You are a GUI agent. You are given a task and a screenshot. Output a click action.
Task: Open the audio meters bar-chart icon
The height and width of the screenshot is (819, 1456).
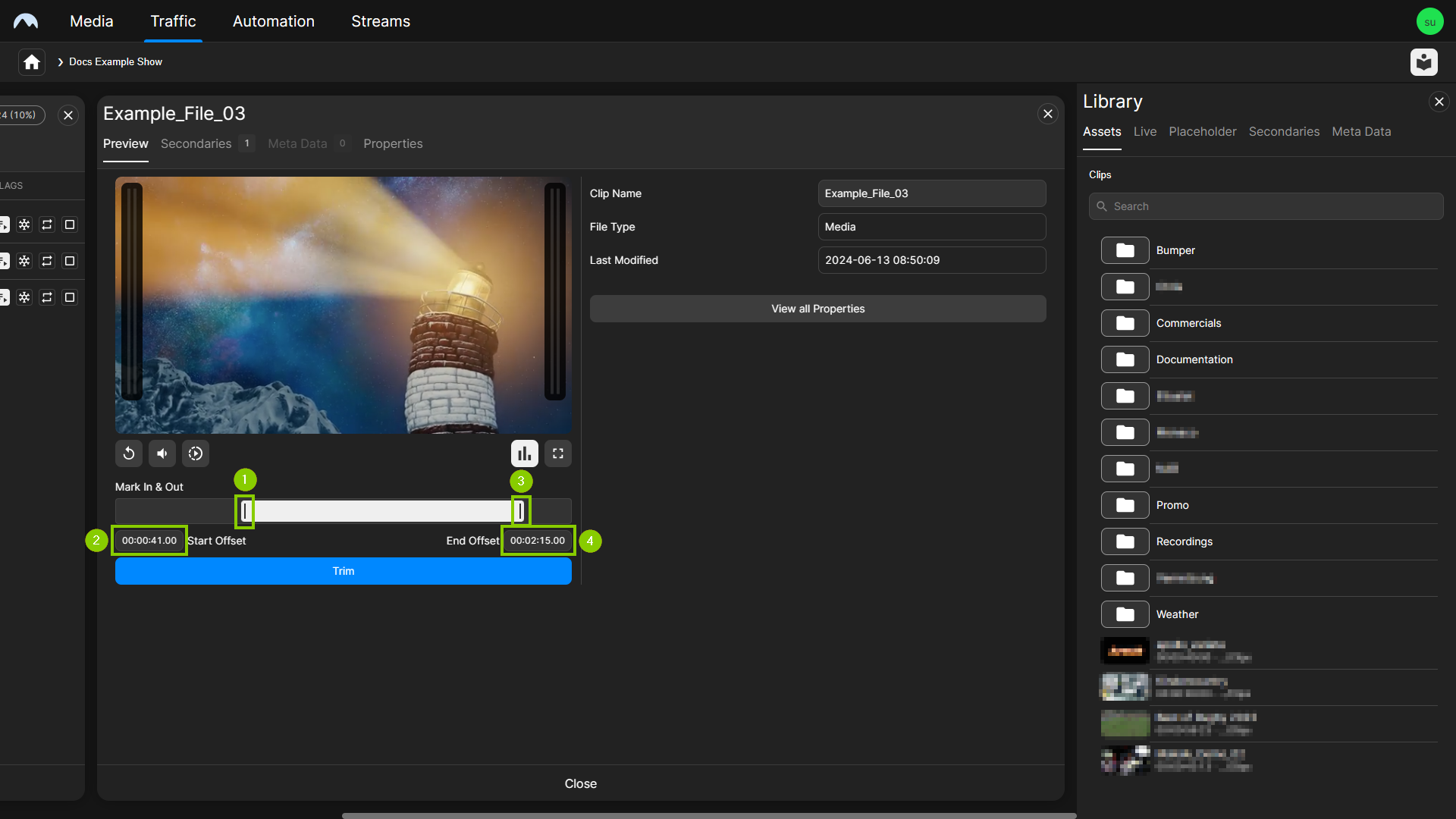coord(524,453)
